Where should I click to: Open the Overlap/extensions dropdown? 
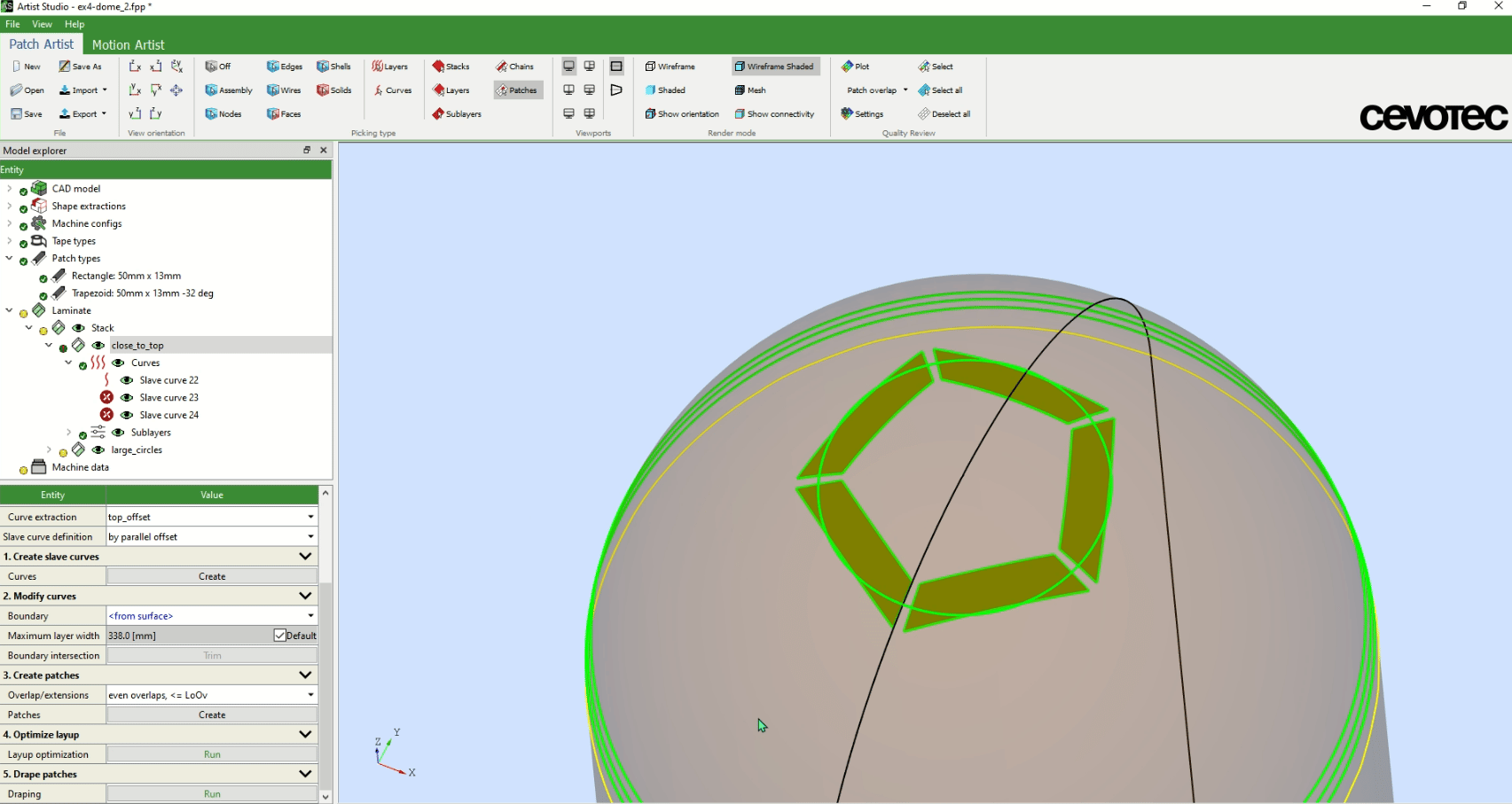point(310,695)
